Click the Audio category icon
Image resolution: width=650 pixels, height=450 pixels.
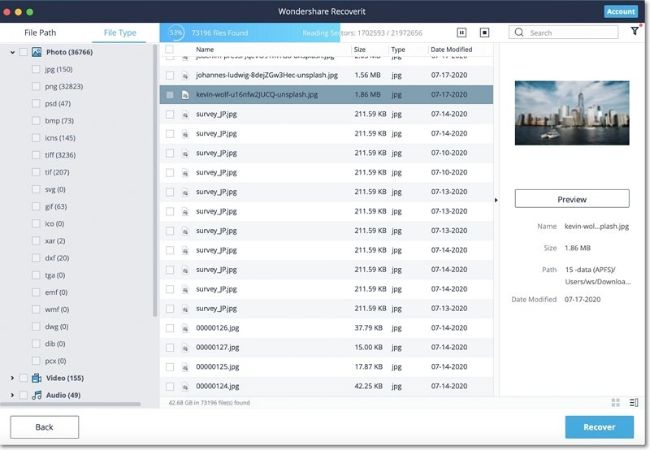37,395
